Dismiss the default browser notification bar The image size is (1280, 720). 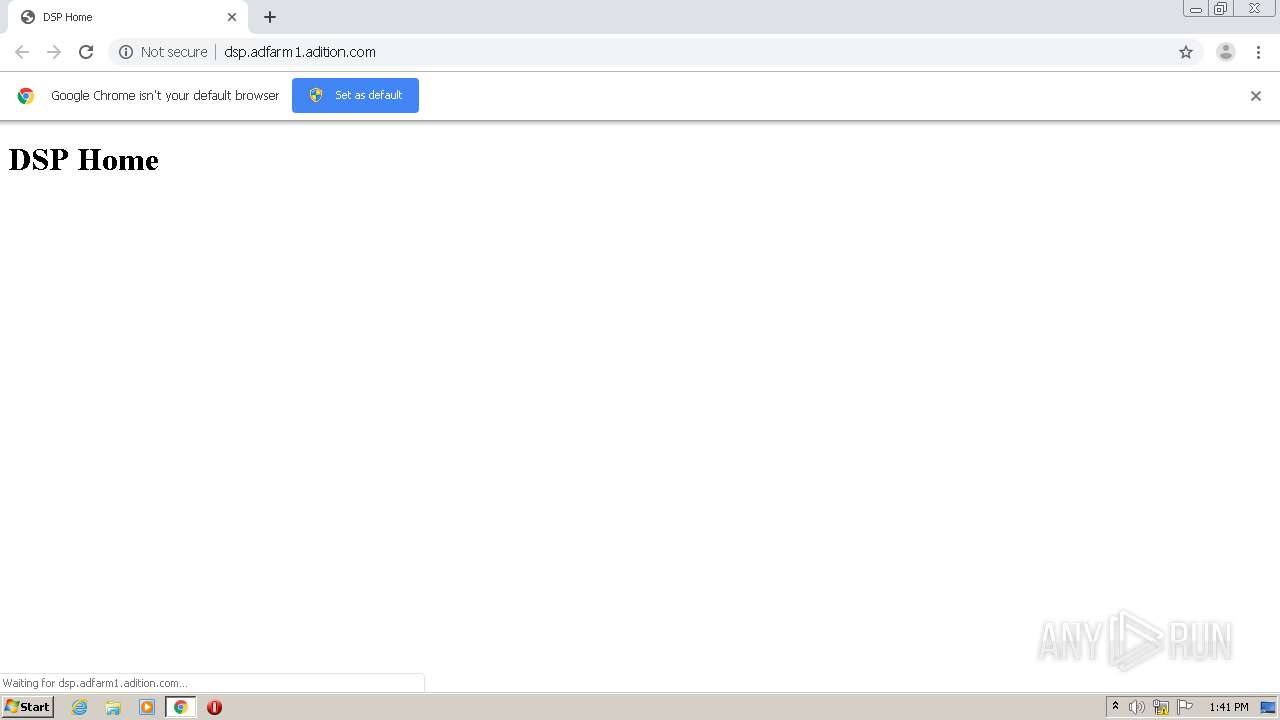[1256, 96]
